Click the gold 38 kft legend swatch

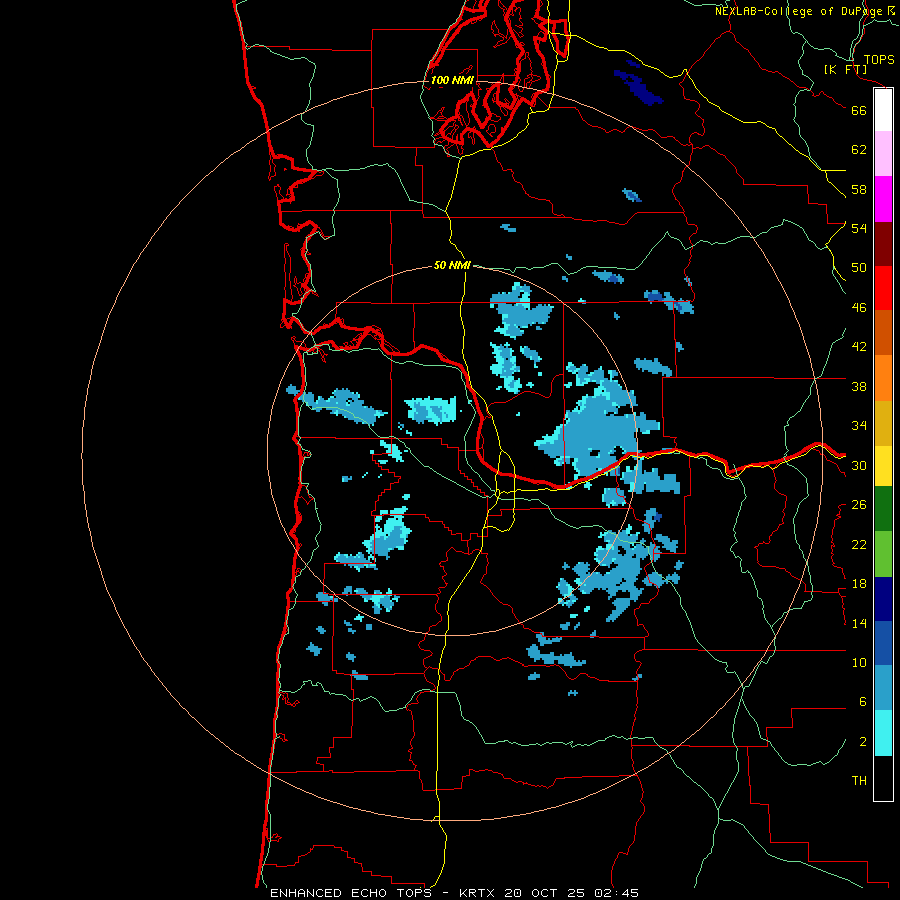[x=883, y=422]
